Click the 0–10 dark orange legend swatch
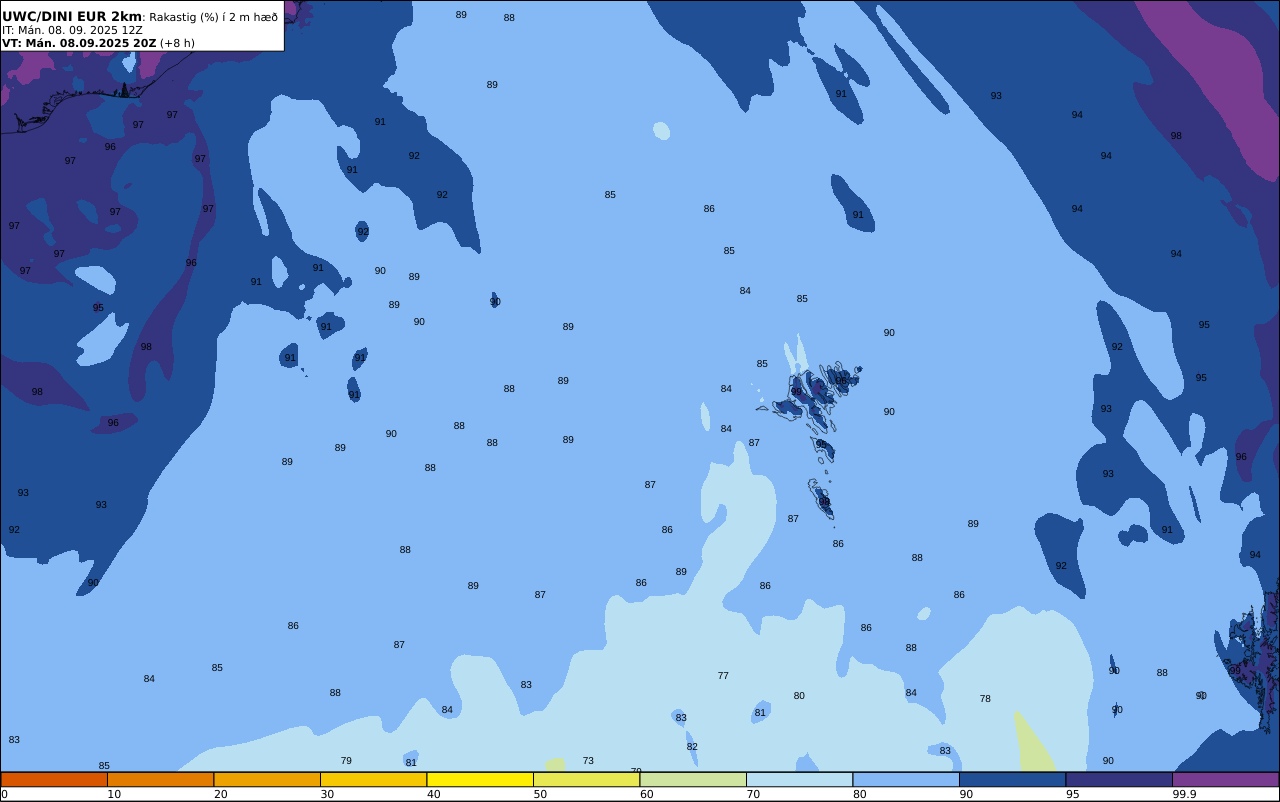Screen dimensions: 1280x802 point(54,779)
